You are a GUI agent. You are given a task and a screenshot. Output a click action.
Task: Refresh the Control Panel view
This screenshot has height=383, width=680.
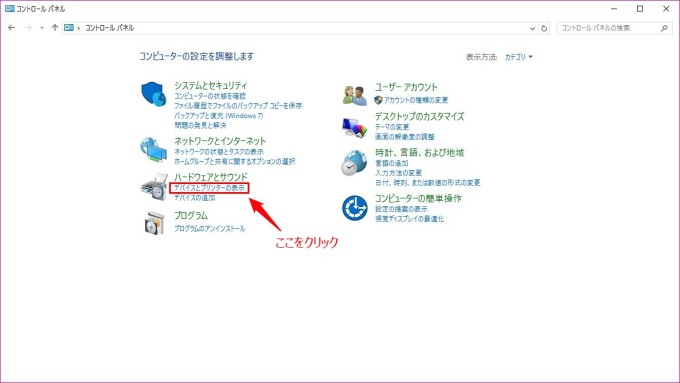(544, 28)
